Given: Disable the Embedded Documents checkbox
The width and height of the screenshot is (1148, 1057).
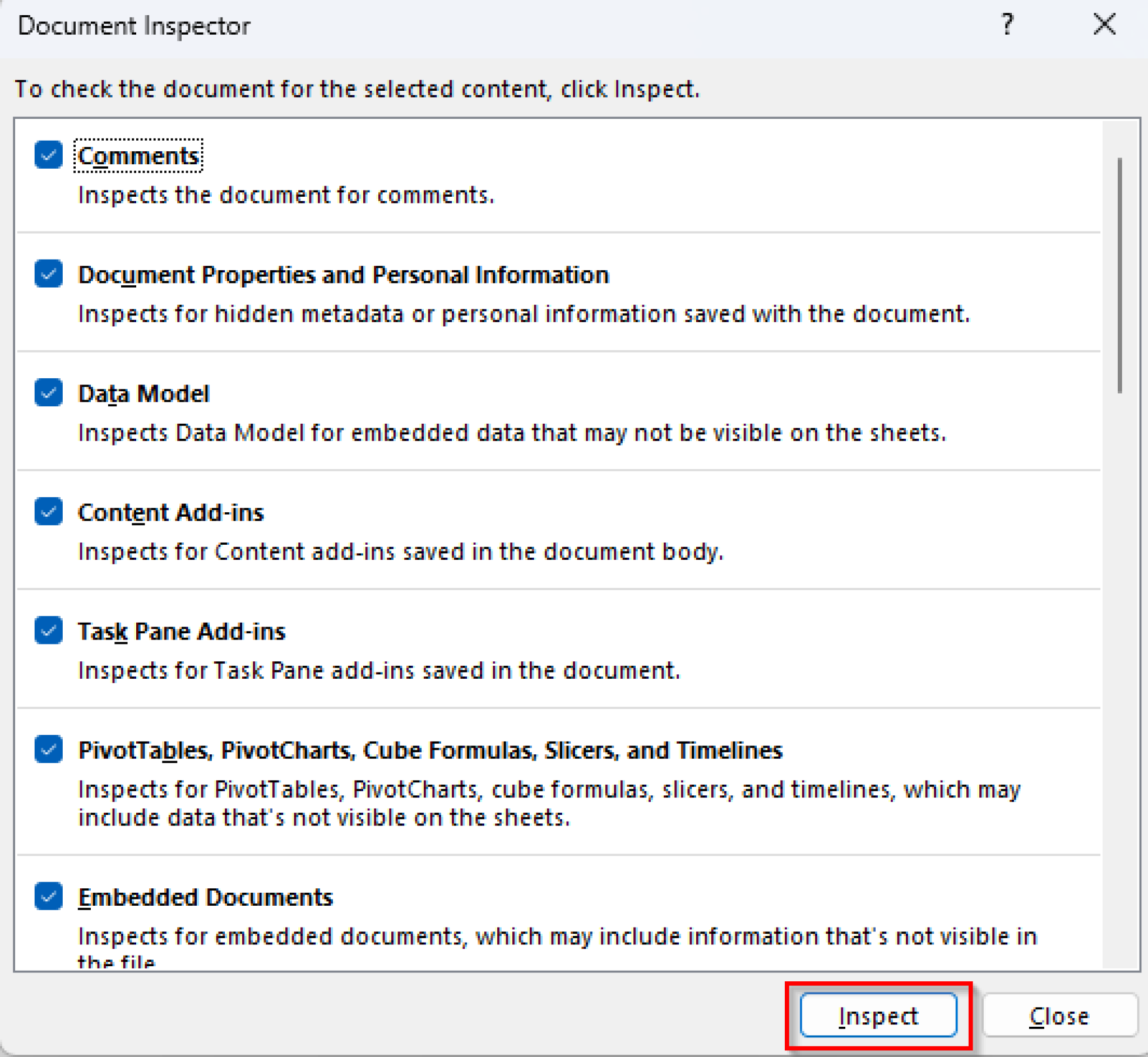Looking at the screenshot, I should pyautogui.click(x=48, y=896).
